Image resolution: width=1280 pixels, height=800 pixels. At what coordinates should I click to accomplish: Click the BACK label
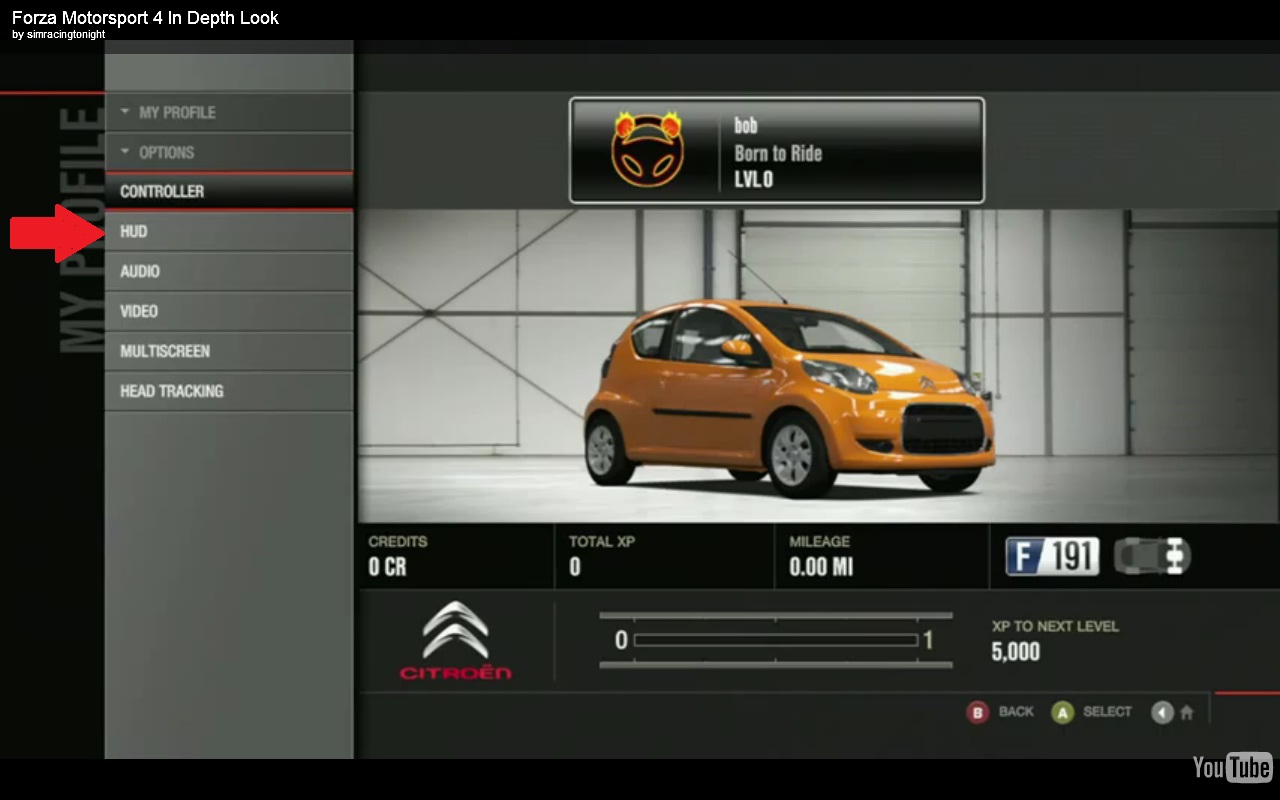click(x=1016, y=712)
